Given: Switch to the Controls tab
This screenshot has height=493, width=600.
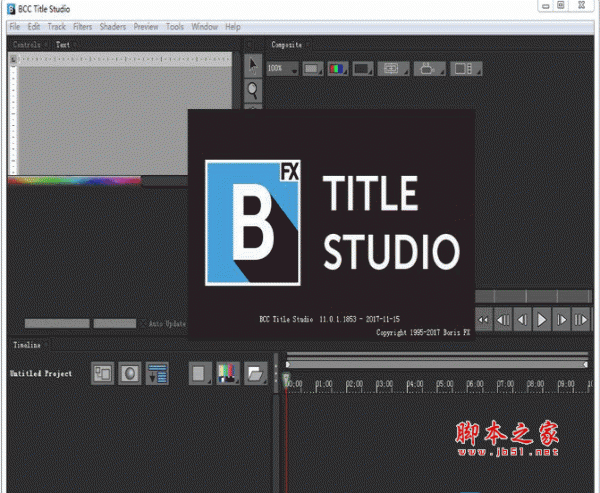Looking at the screenshot, I should click(x=27, y=45).
